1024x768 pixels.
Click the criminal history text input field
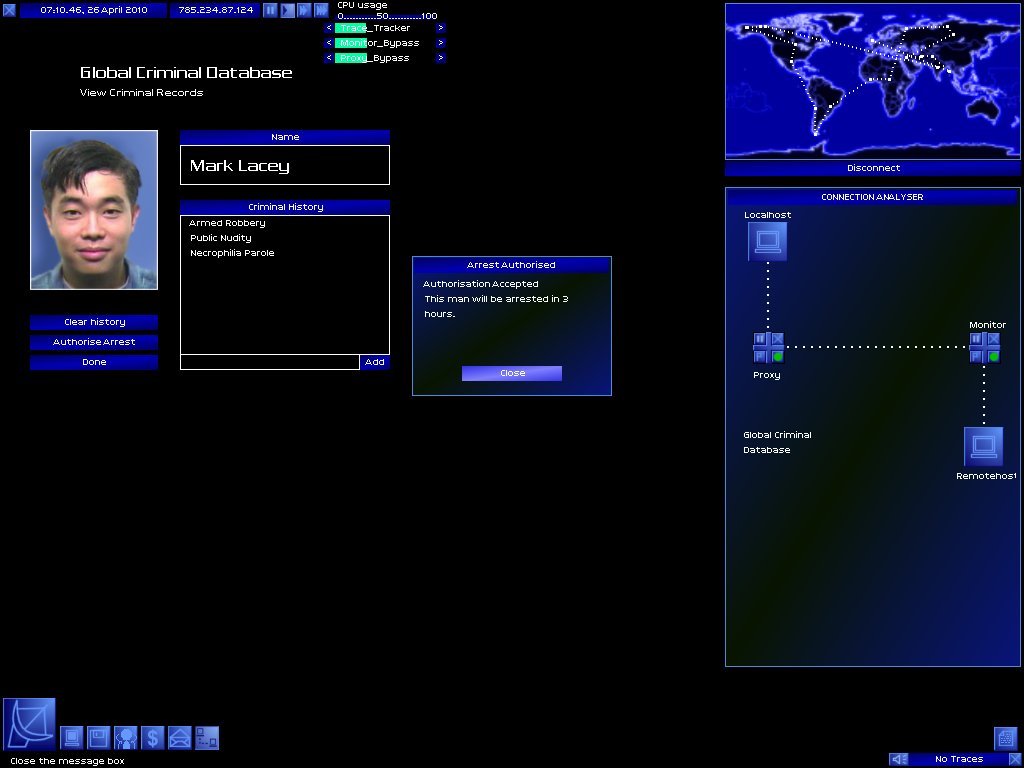(269, 362)
